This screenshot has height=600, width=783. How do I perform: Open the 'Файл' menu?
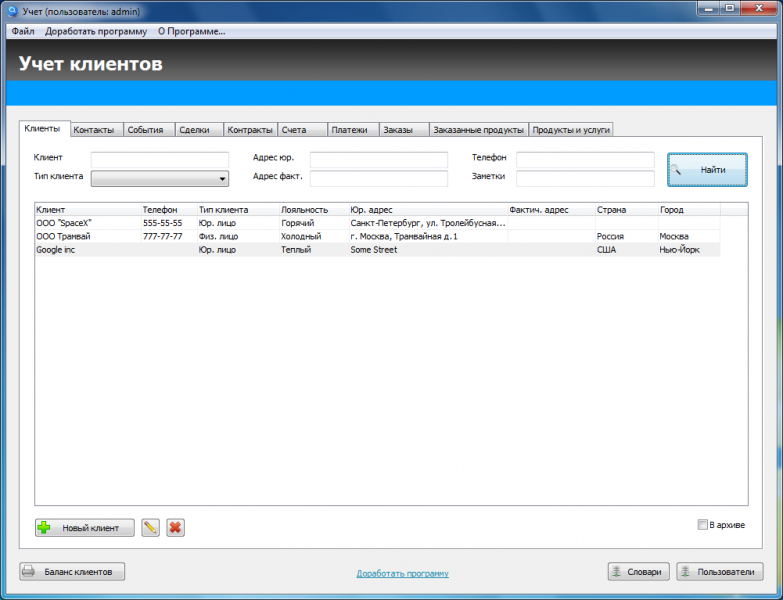(23, 31)
